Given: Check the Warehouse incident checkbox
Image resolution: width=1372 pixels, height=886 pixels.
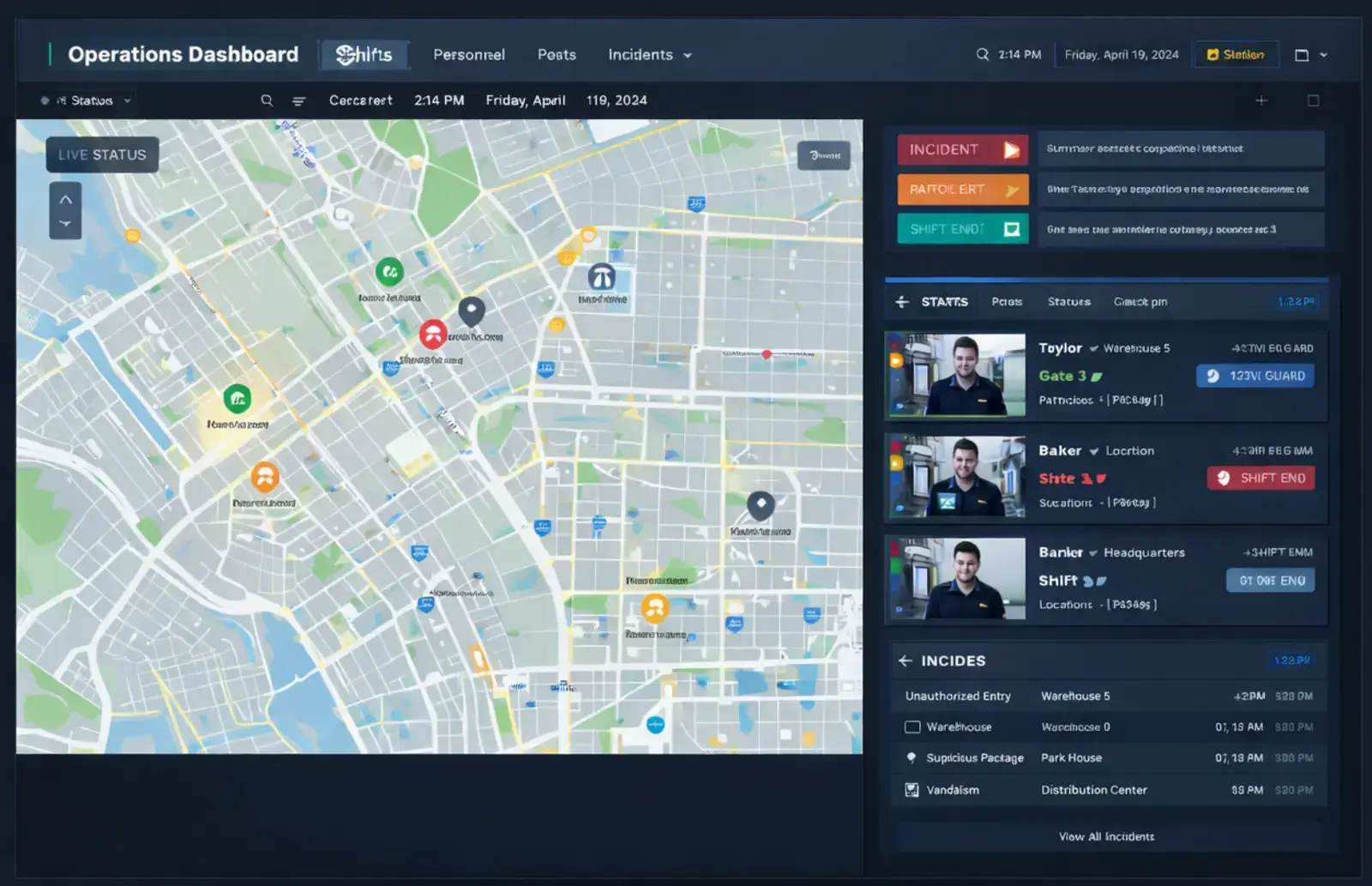Looking at the screenshot, I should pyautogui.click(x=912, y=726).
